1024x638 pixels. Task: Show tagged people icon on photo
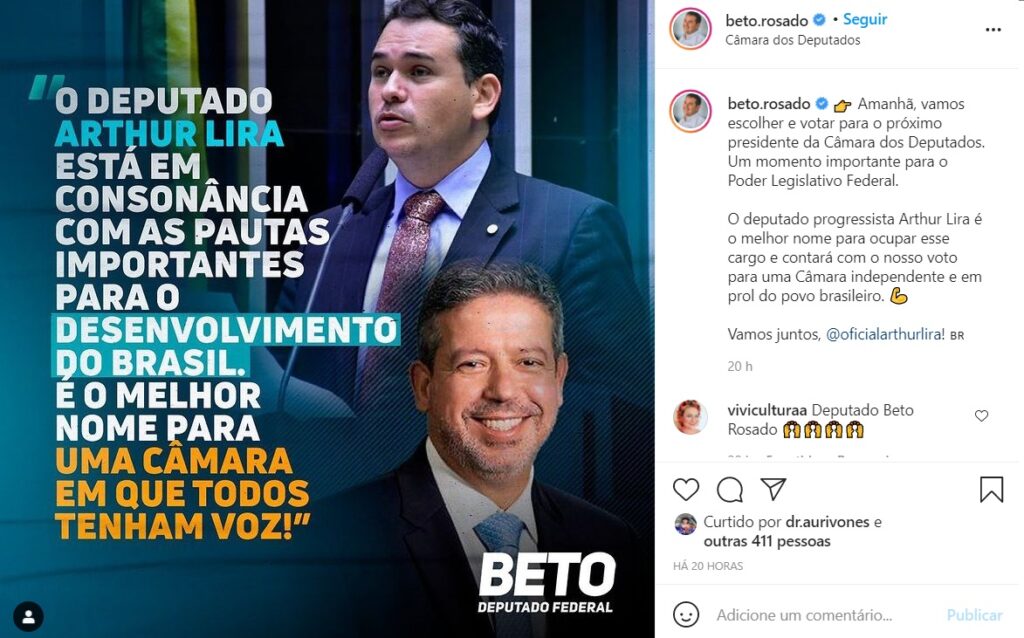(29, 616)
